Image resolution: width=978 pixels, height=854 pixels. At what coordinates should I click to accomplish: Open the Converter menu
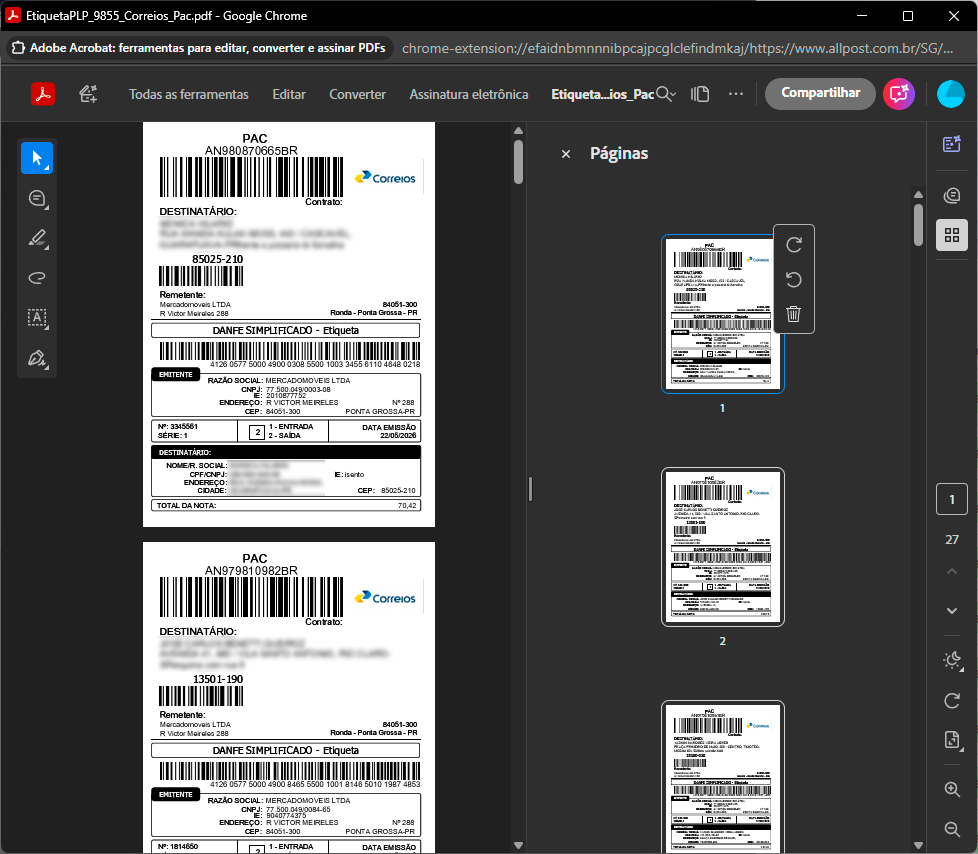tap(357, 94)
